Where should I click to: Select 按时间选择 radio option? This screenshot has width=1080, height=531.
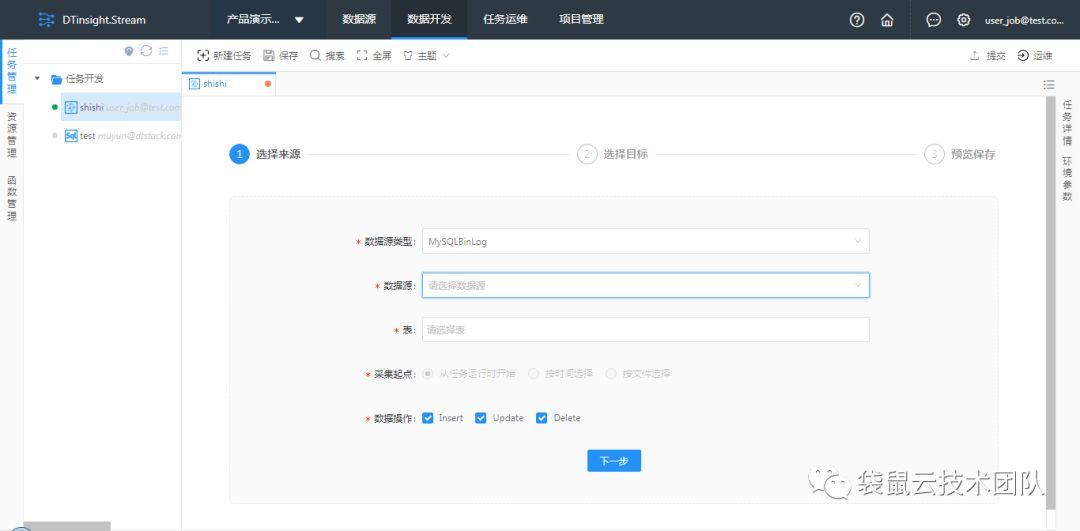[533, 374]
